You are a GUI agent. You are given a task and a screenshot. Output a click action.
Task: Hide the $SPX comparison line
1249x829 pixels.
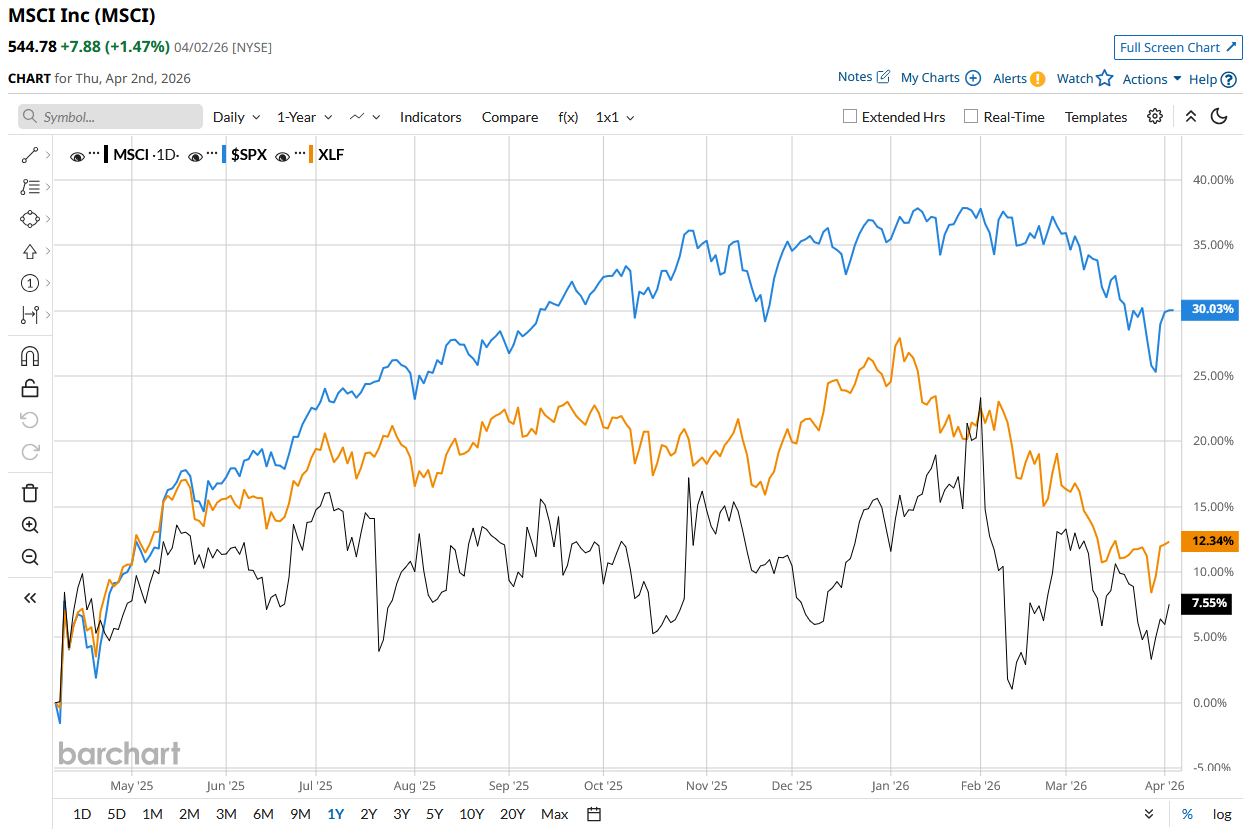point(197,155)
